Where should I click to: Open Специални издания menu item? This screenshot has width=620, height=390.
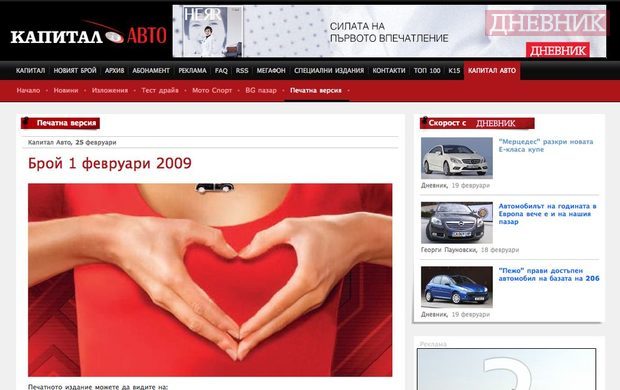(x=329, y=70)
